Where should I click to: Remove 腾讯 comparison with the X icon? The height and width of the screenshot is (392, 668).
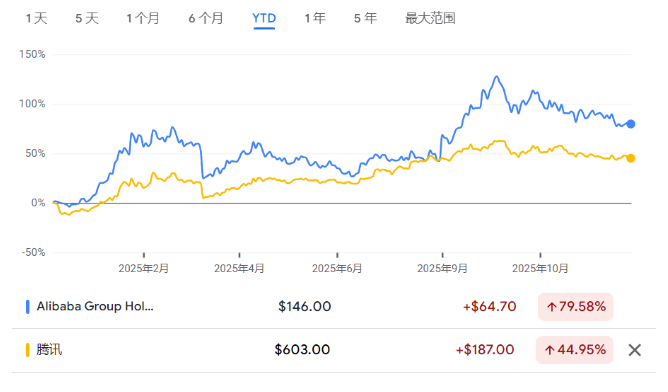(635, 350)
